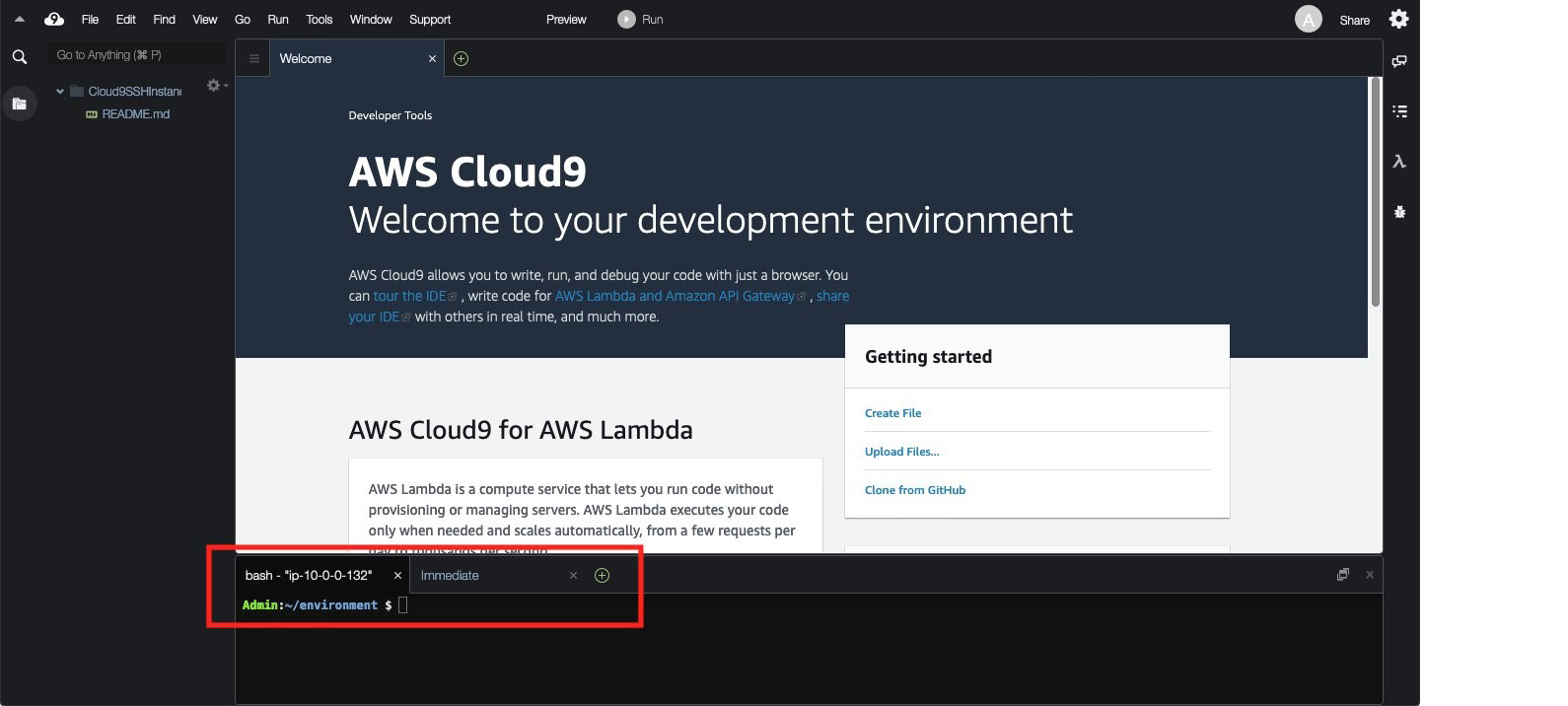Open the File menu

[90, 19]
